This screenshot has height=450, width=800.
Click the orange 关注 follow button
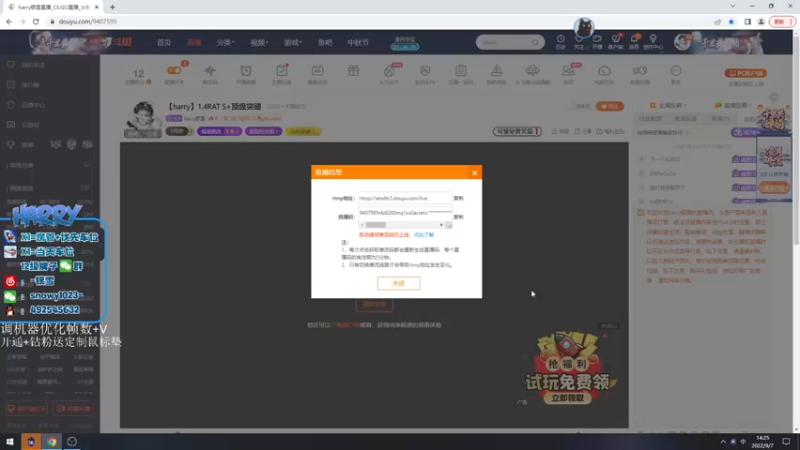click(610, 106)
